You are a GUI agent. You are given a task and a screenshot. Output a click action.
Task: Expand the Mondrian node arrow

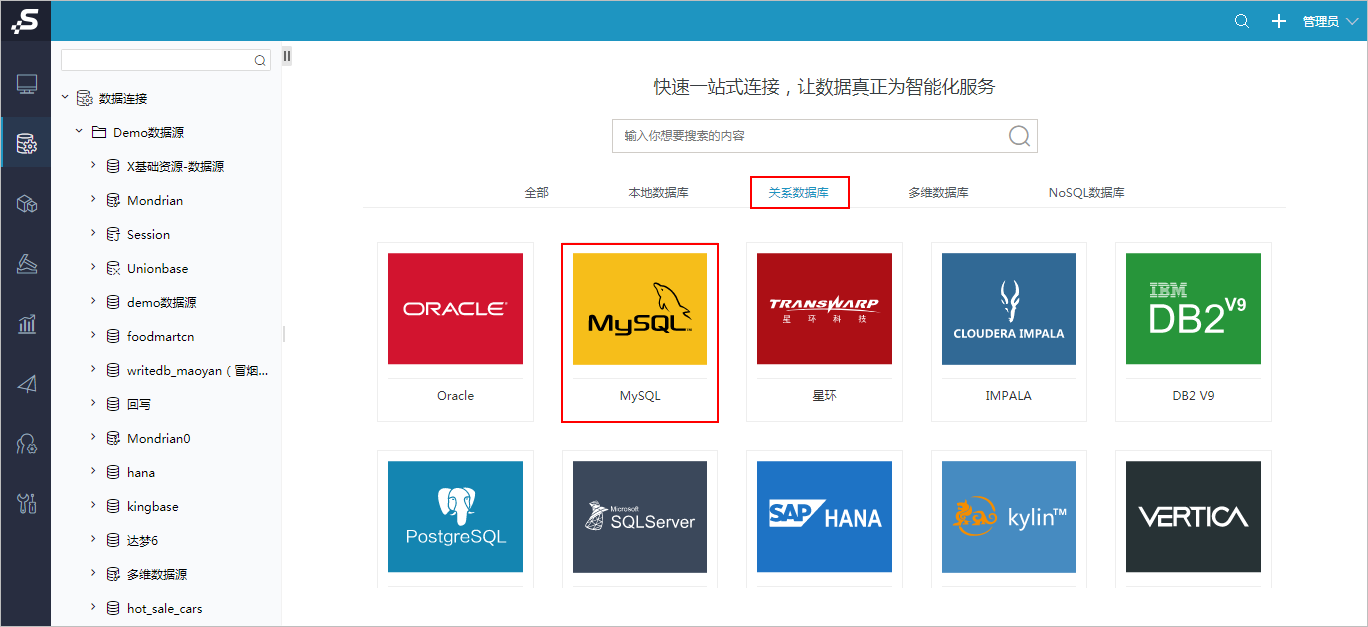pos(93,200)
